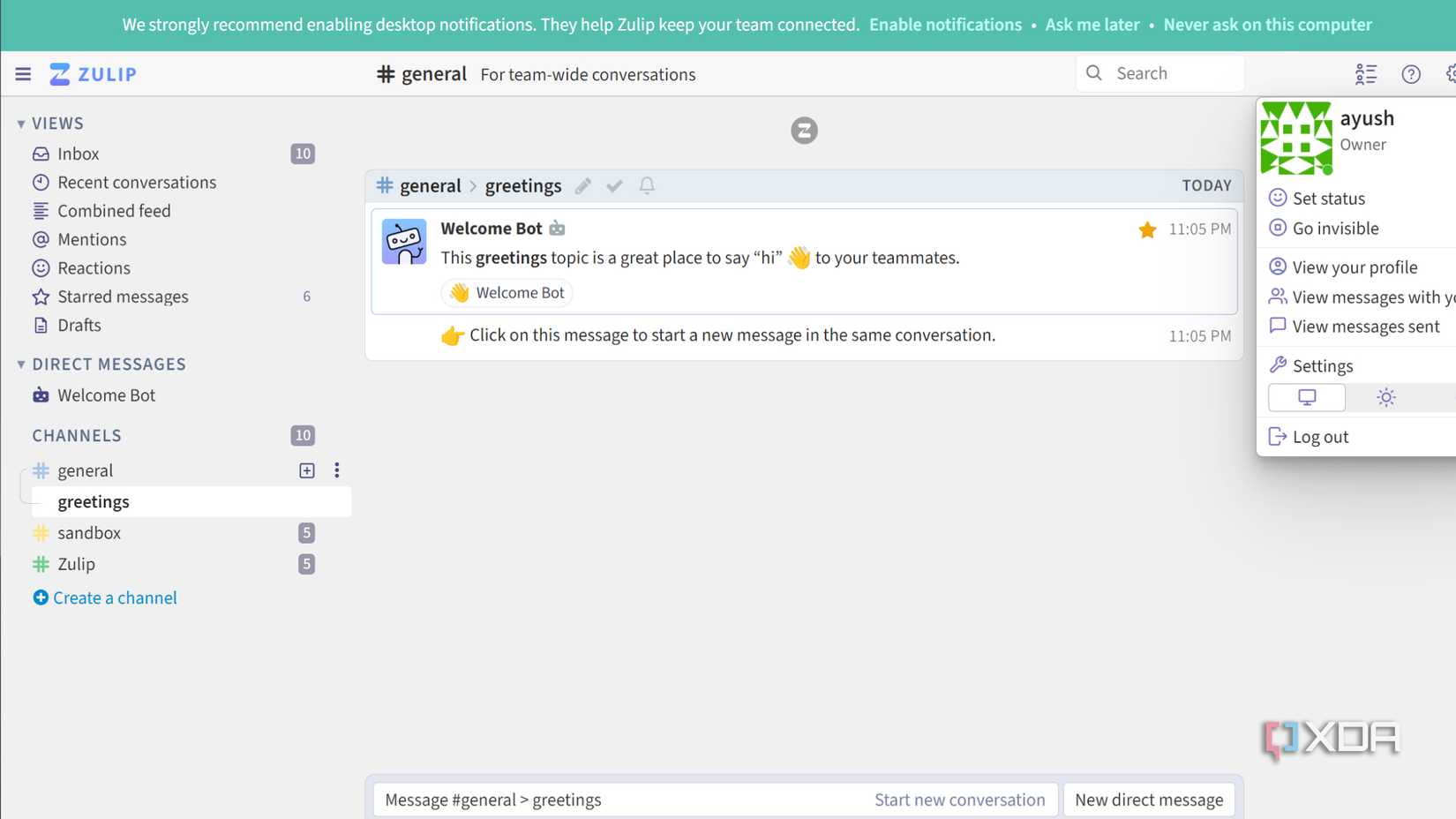Image resolution: width=1456 pixels, height=819 pixels.
Task: Select the general channel in sidebar
Action: (x=86, y=470)
